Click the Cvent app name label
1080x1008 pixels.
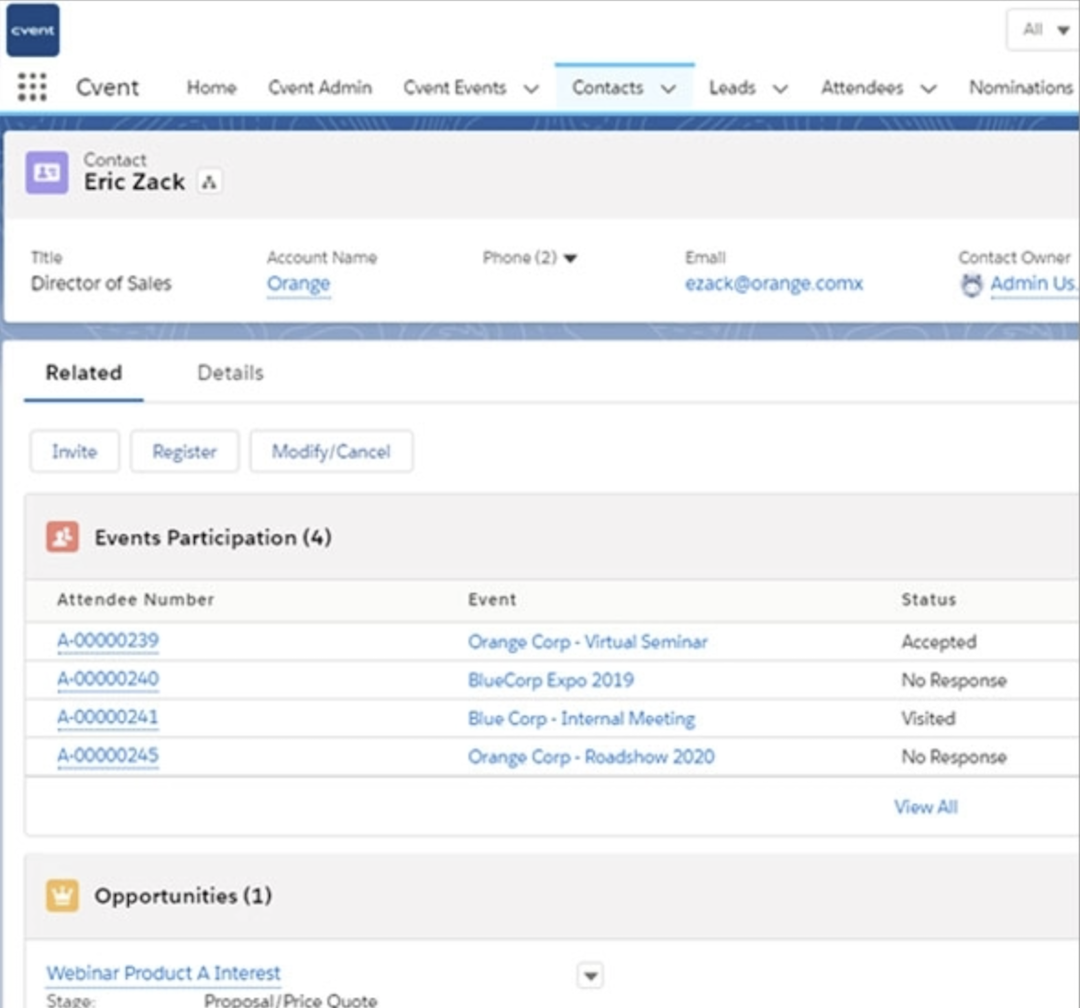[107, 88]
